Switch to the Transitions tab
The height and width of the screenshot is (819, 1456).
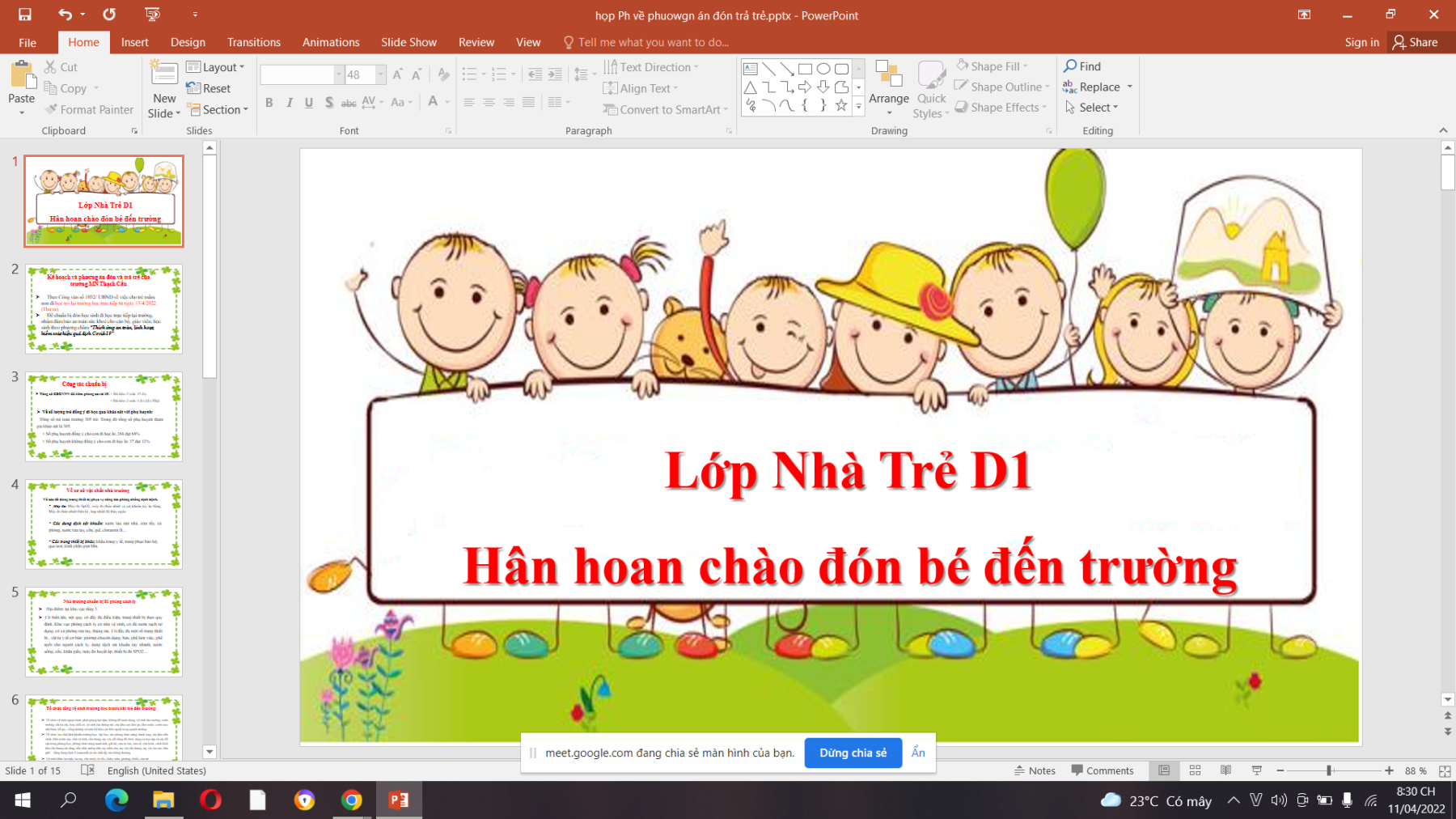coord(253,42)
